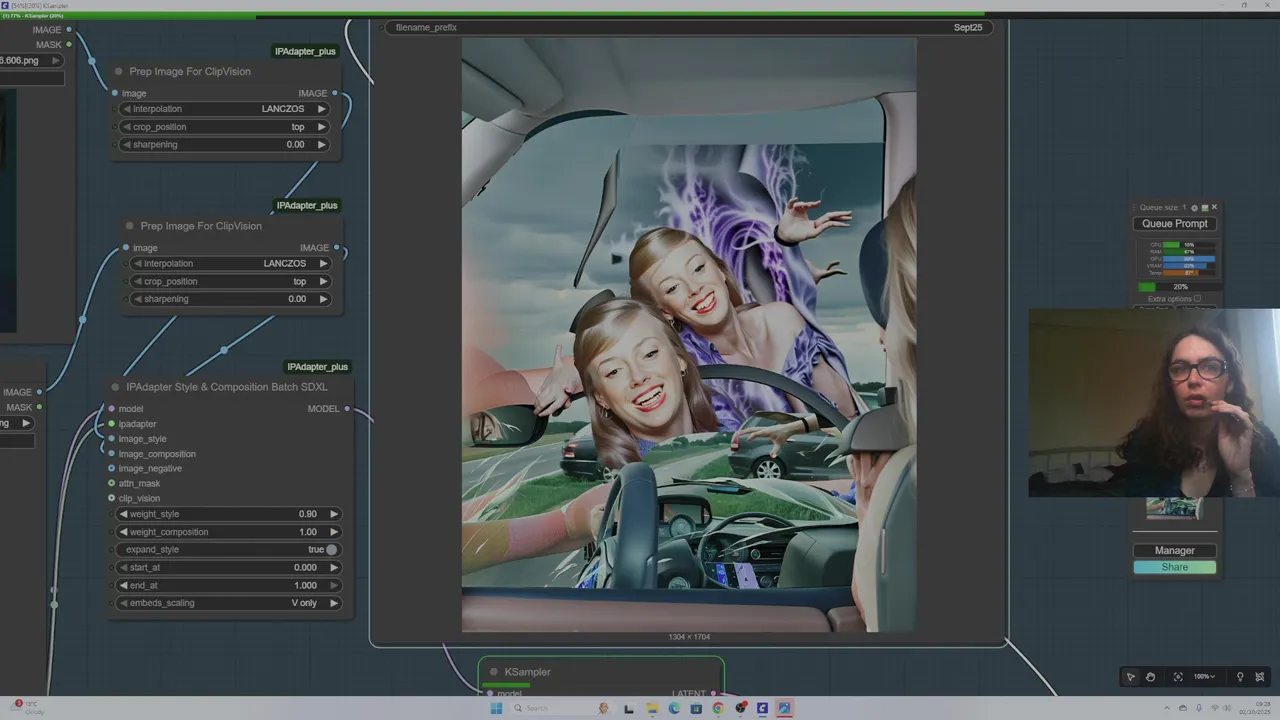This screenshot has width=1280, height=720.
Task: Increase weight_style with right arrow
Action: click(x=334, y=514)
